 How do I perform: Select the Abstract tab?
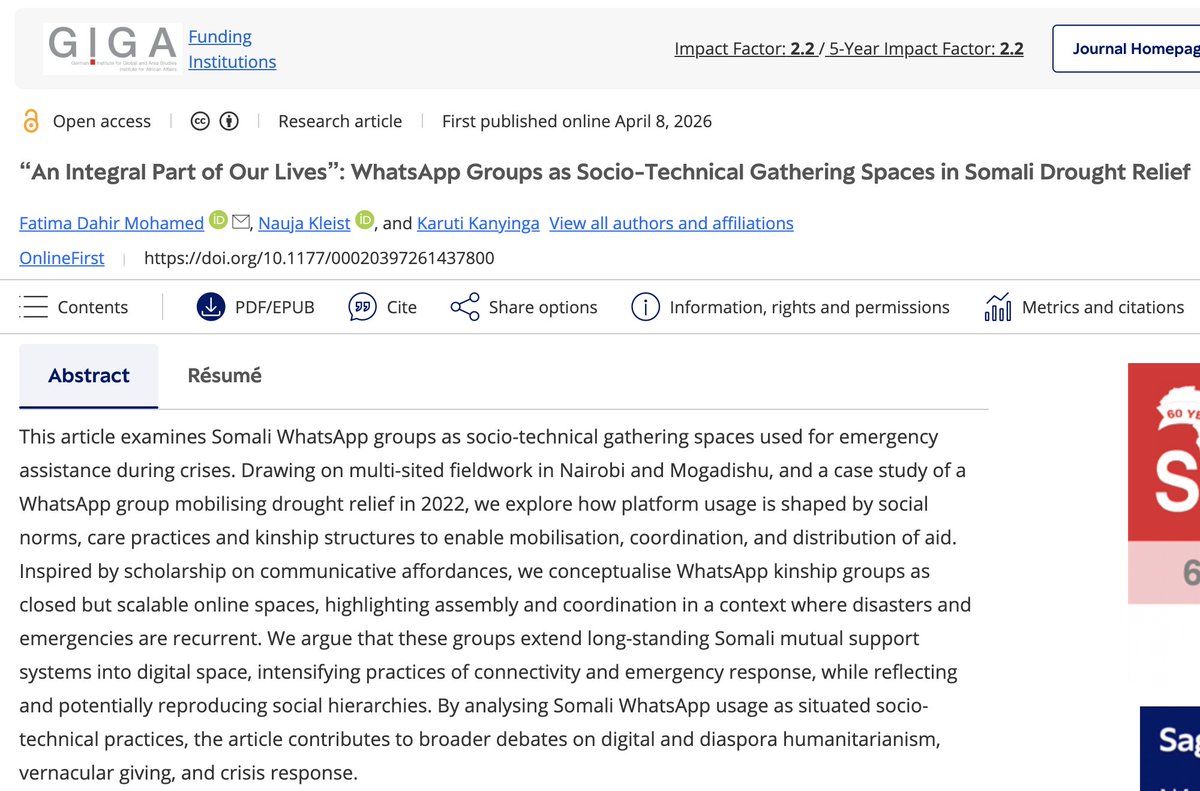tap(89, 376)
